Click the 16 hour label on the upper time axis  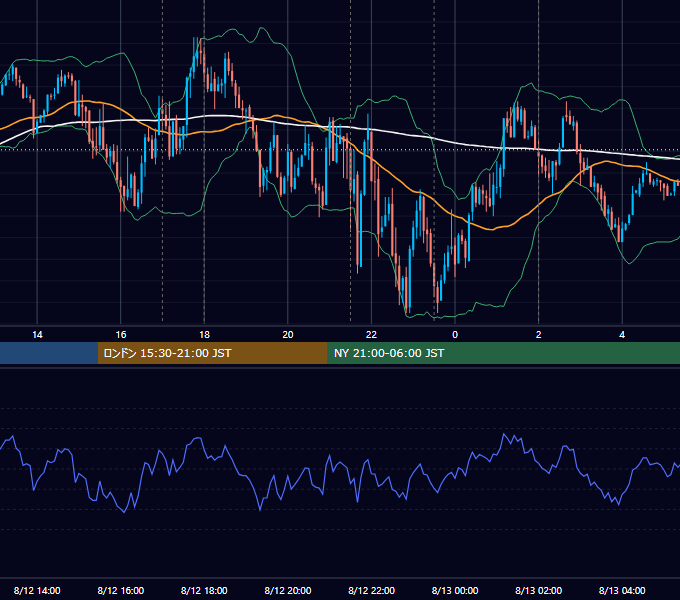(121, 335)
